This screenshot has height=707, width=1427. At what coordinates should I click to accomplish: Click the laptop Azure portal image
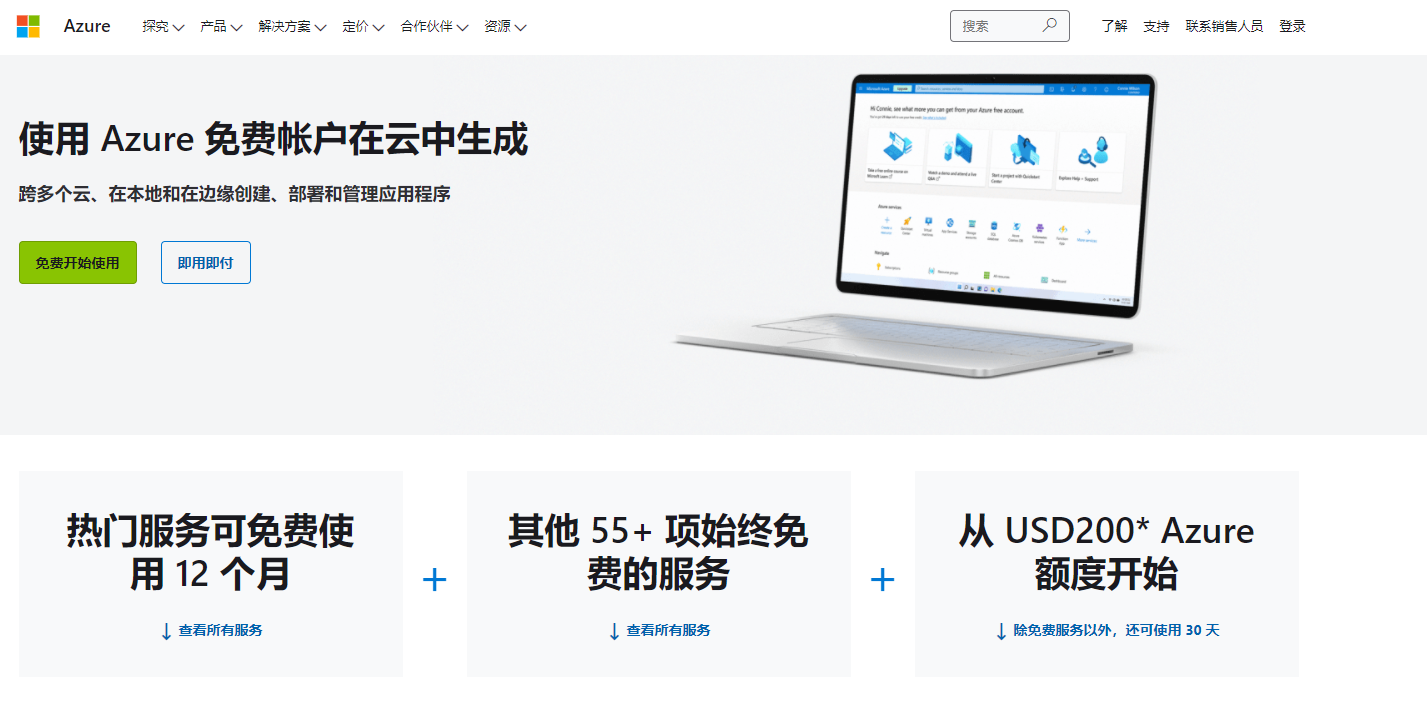tap(915, 225)
